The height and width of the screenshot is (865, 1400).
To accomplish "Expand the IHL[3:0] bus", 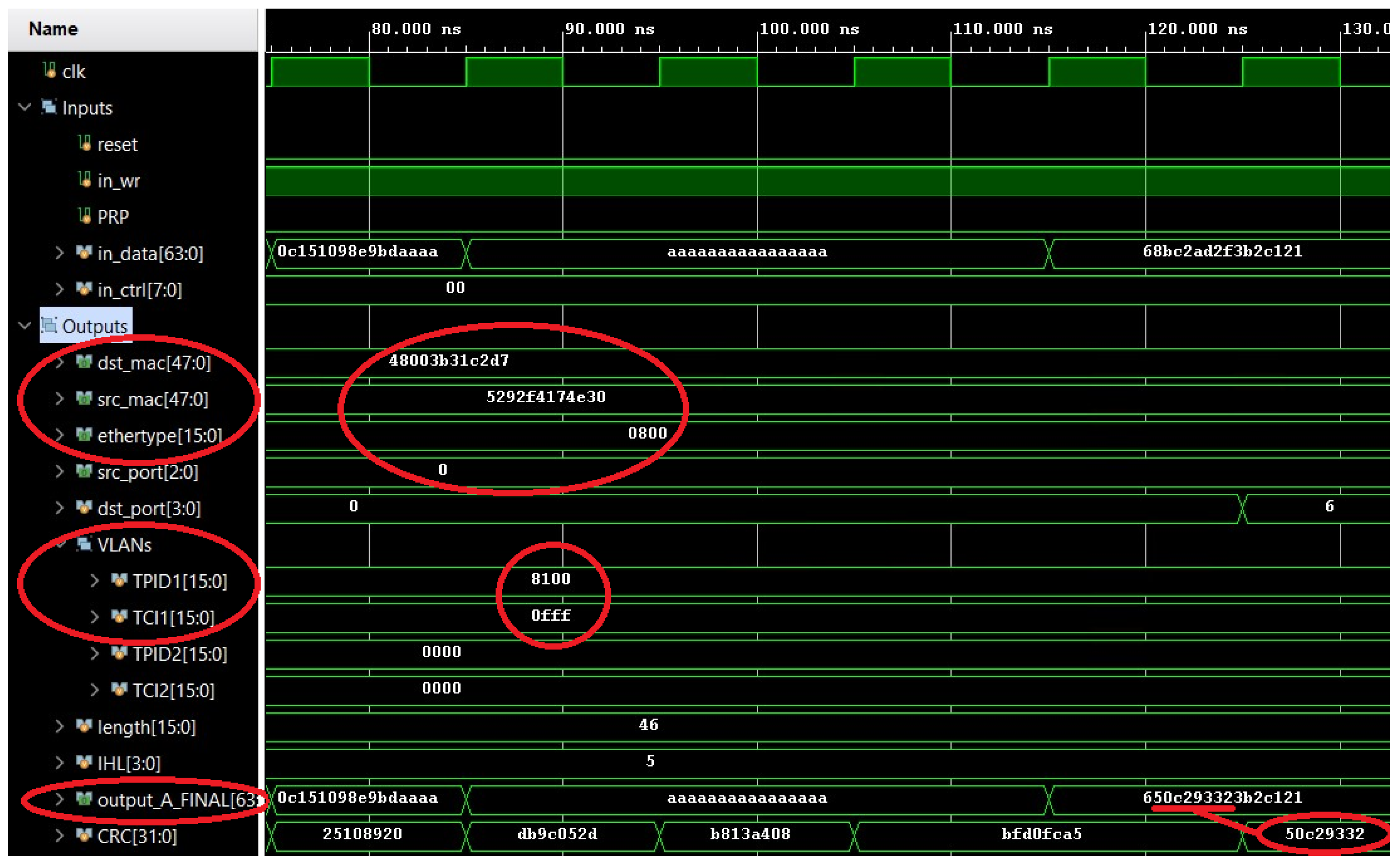I will 59,763.
